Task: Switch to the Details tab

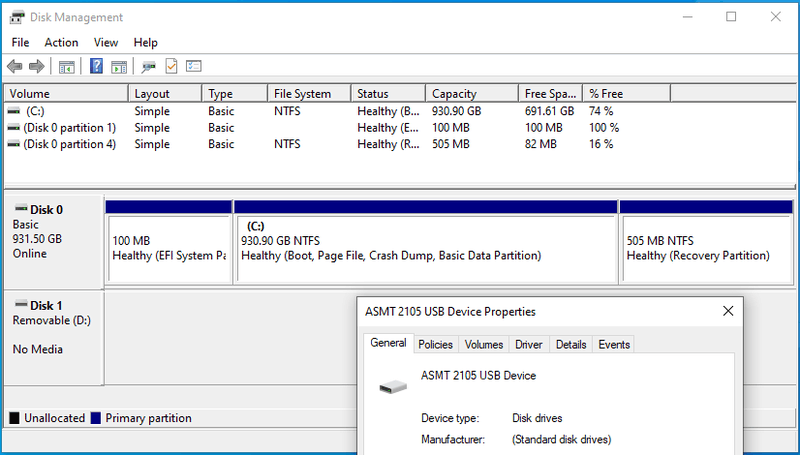Action: point(571,344)
